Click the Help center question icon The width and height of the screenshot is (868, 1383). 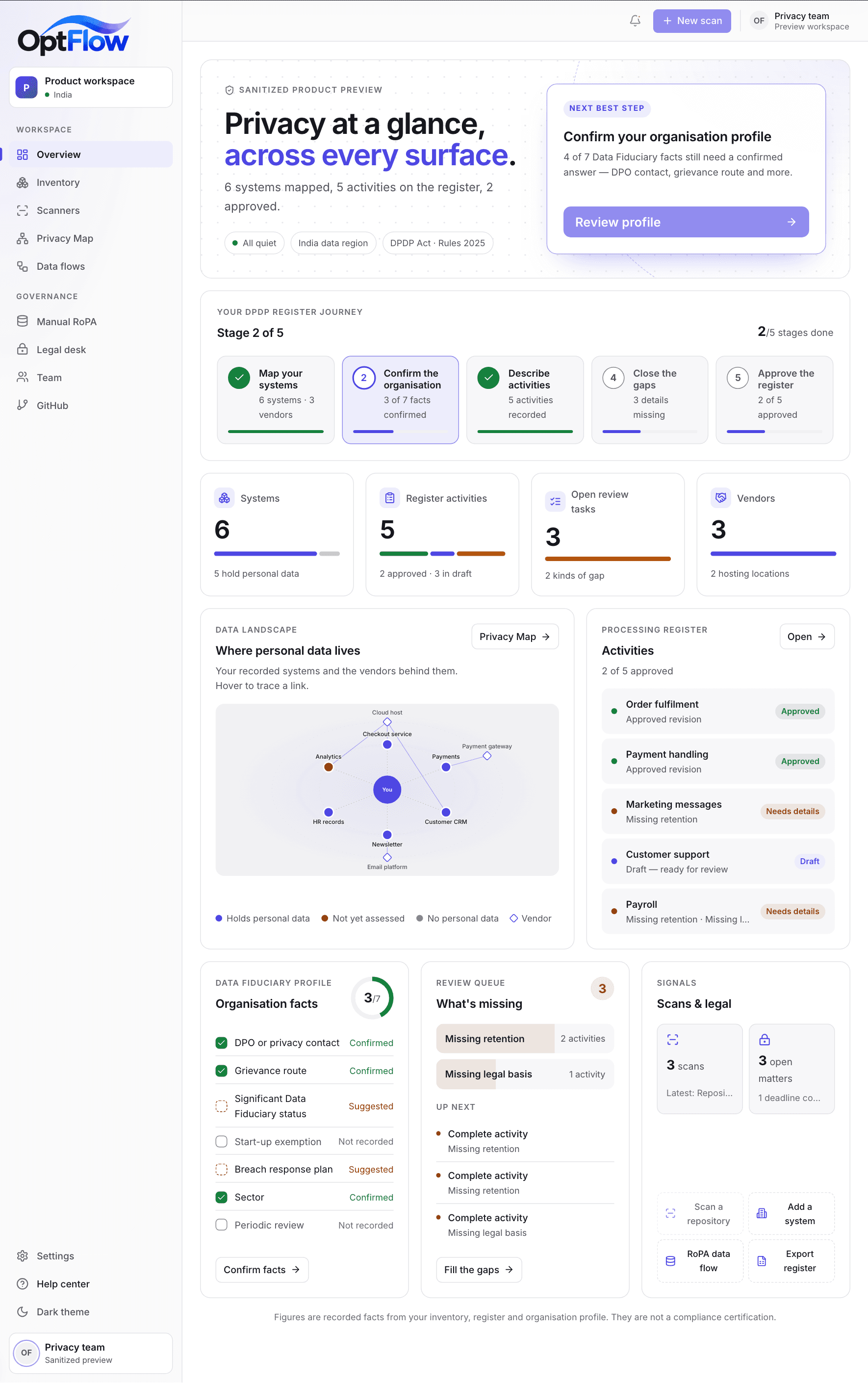[23, 1283]
